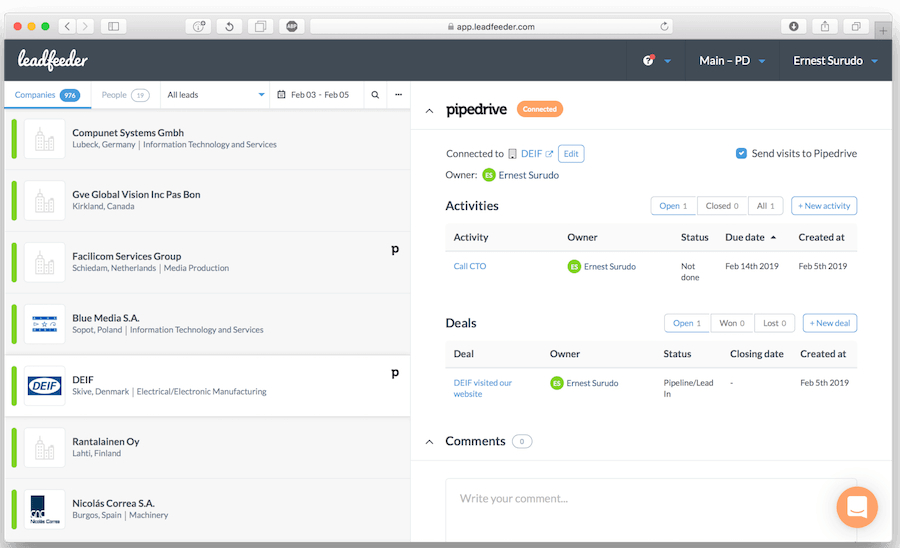Open the Call CTO activity link
This screenshot has height=548, width=900.
[x=470, y=266]
